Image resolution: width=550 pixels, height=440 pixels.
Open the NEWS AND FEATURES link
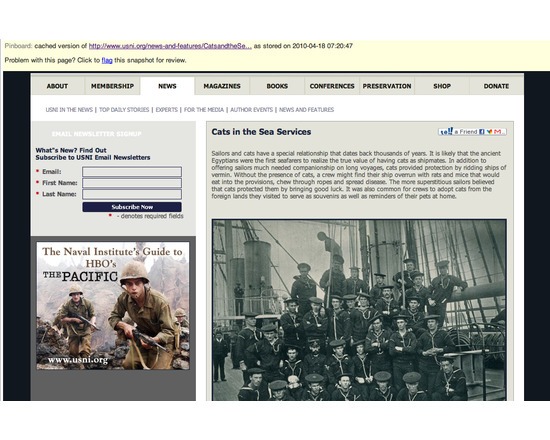[307, 110]
